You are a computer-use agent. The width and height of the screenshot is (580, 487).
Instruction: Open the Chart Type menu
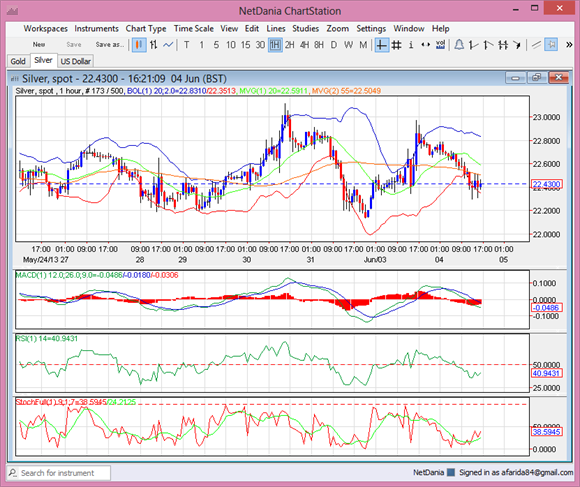click(x=146, y=29)
